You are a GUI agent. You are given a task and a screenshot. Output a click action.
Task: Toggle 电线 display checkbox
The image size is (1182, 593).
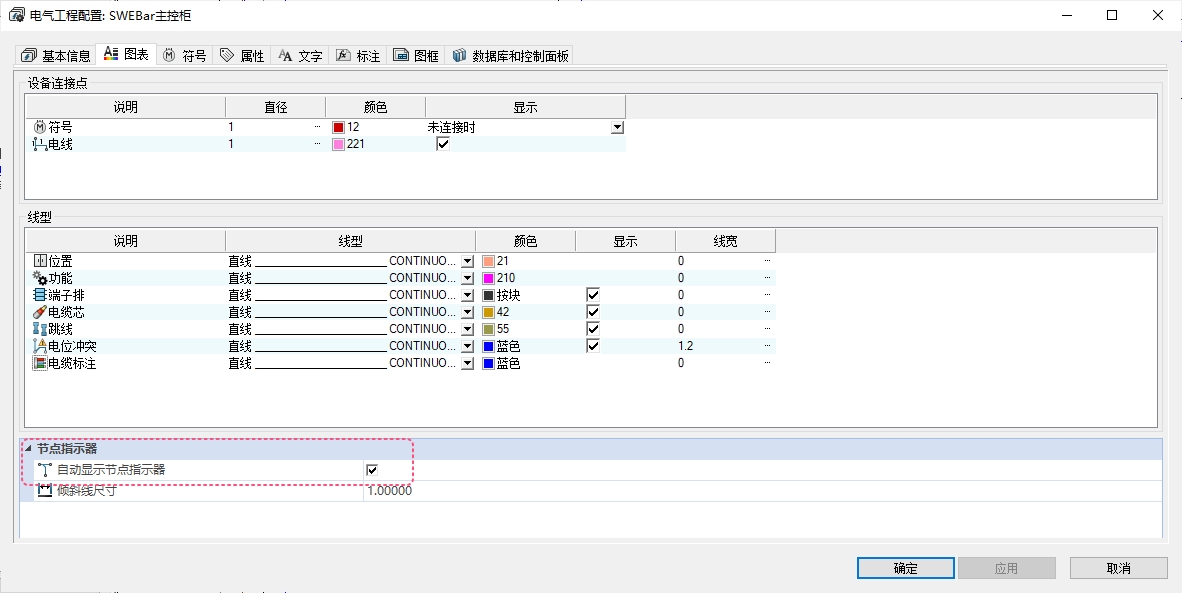[443, 144]
